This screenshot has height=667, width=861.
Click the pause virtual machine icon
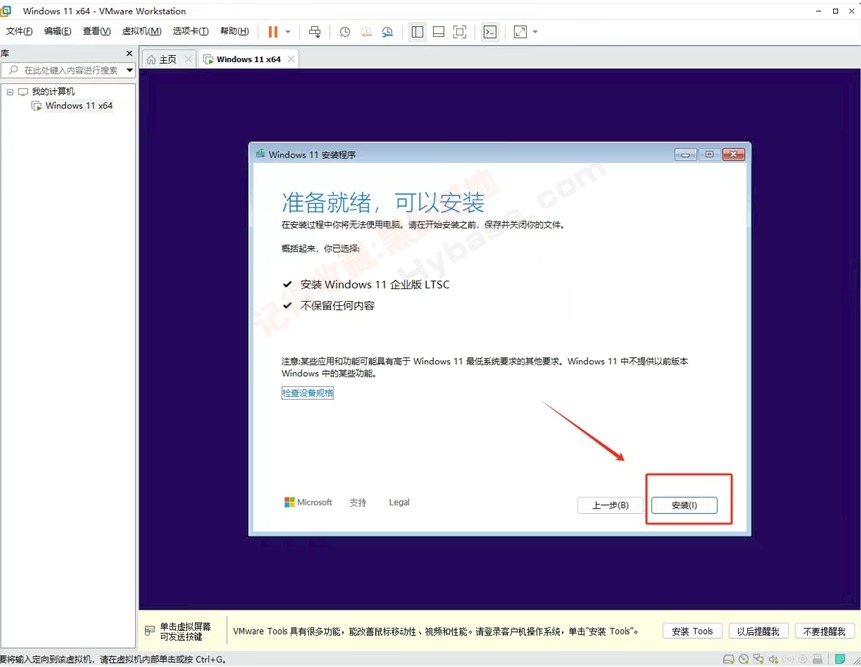point(272,32)
